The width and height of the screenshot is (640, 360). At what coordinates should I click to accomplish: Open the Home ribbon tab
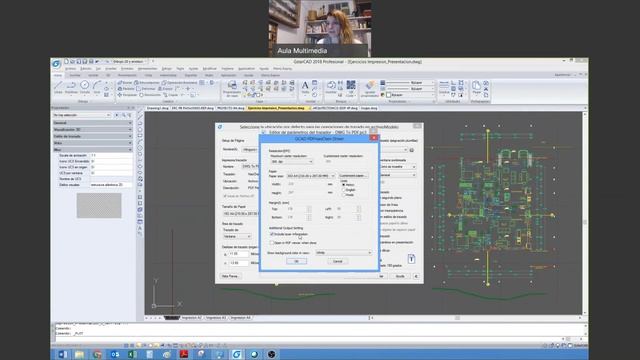pos(58,75)
